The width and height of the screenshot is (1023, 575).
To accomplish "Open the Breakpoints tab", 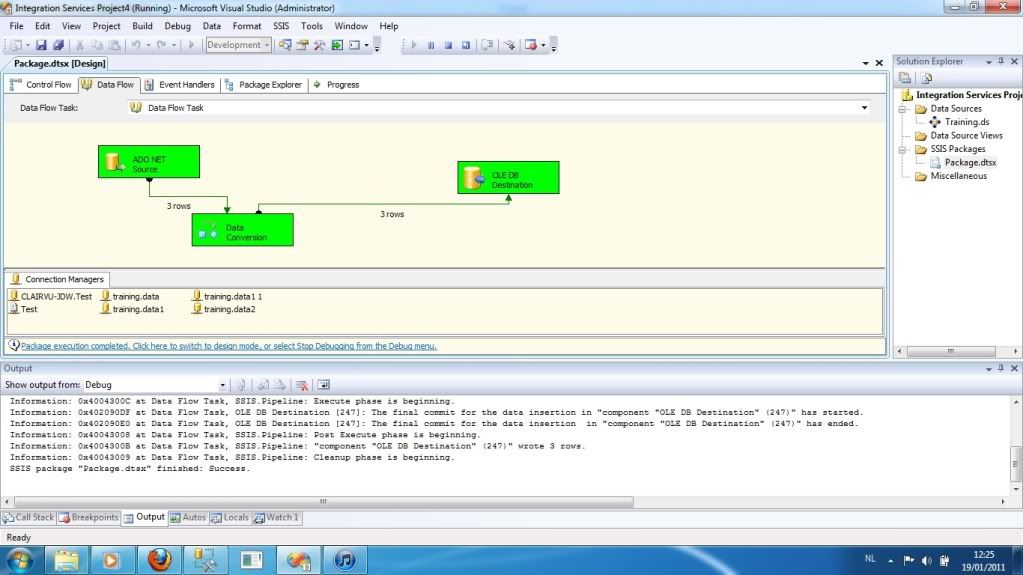I will tap(89, 518).
